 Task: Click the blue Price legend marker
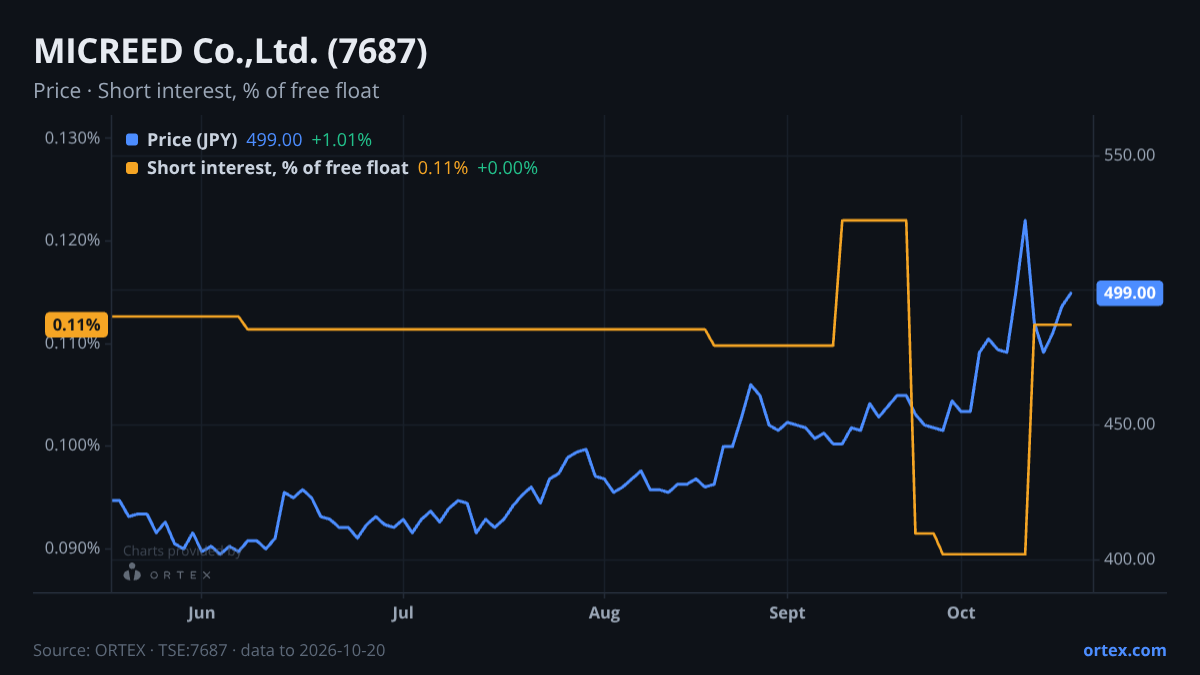click(132, 140)
